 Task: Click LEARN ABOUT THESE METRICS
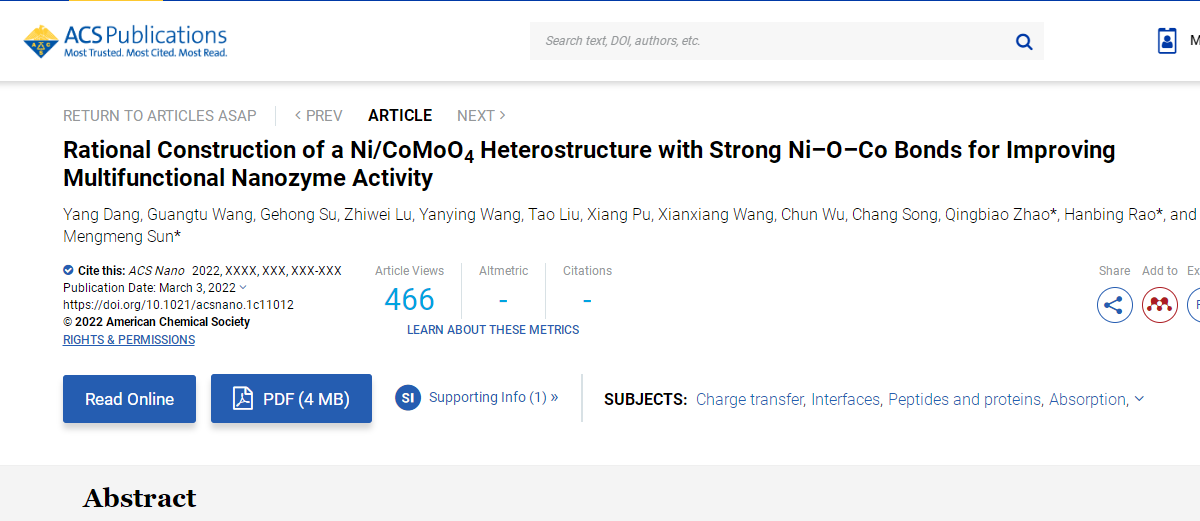[x=493, y=330]
